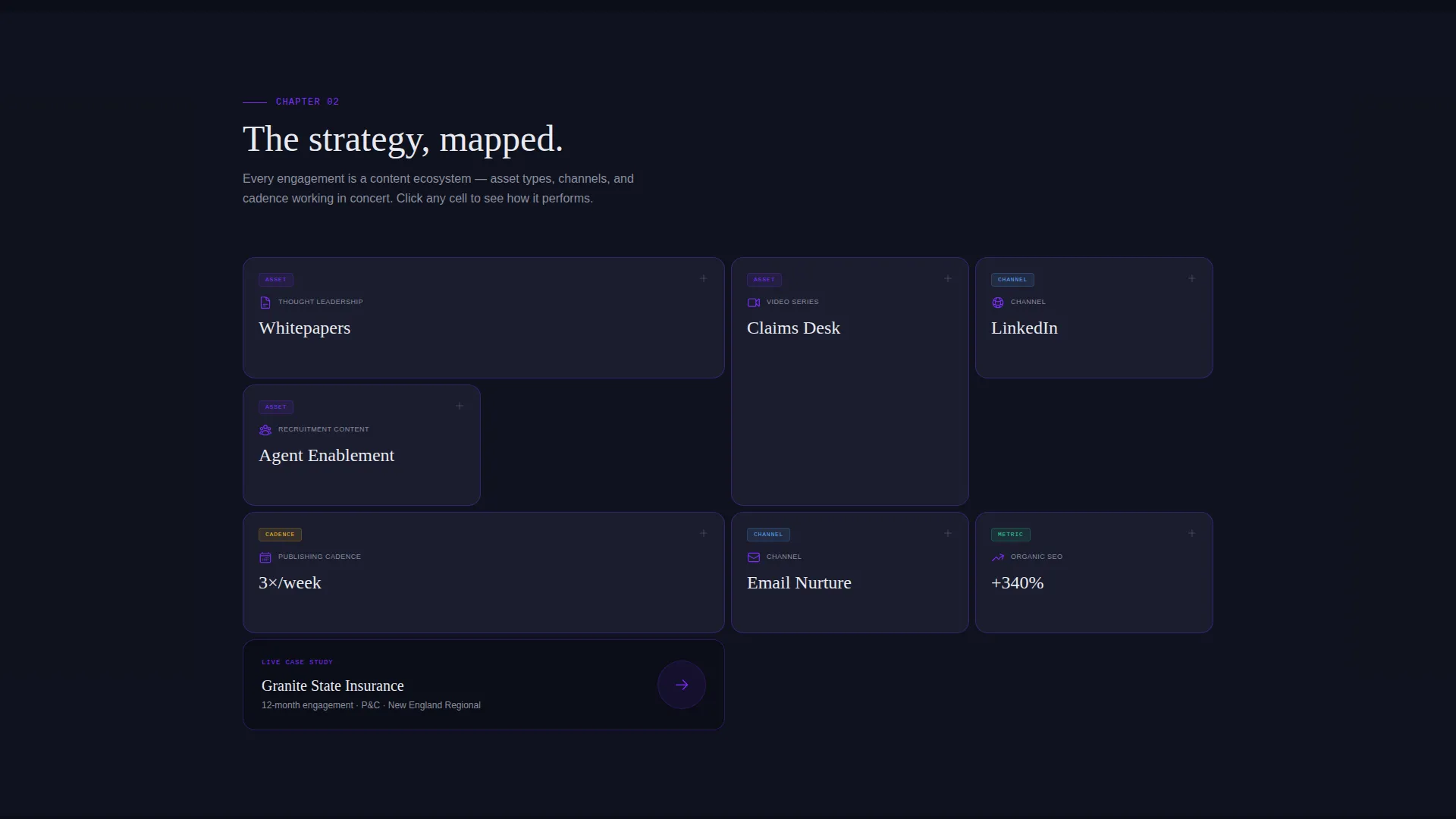Click the video camera icon beside Video Series
The height and width of the screenshot is (819, 1456).
(754, 303)
